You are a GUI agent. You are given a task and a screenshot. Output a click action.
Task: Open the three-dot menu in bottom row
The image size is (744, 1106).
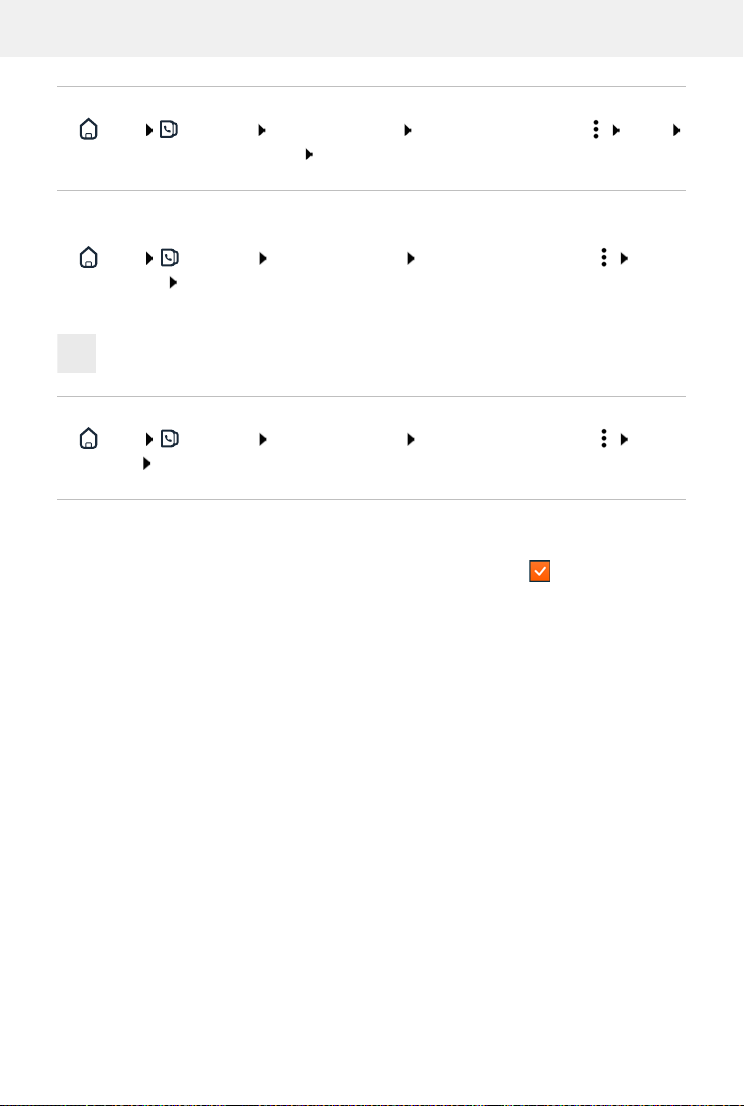(603, 437)
